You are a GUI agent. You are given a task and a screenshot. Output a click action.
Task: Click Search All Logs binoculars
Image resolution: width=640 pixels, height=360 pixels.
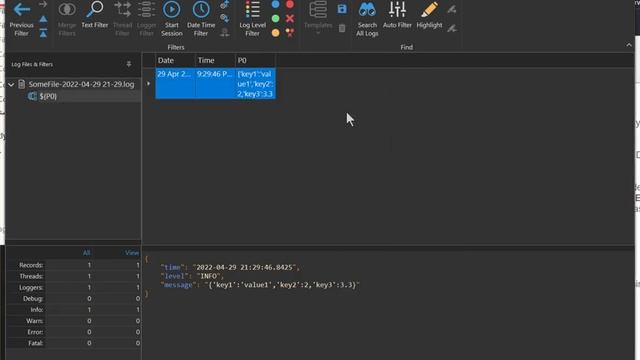coord(367,19)
